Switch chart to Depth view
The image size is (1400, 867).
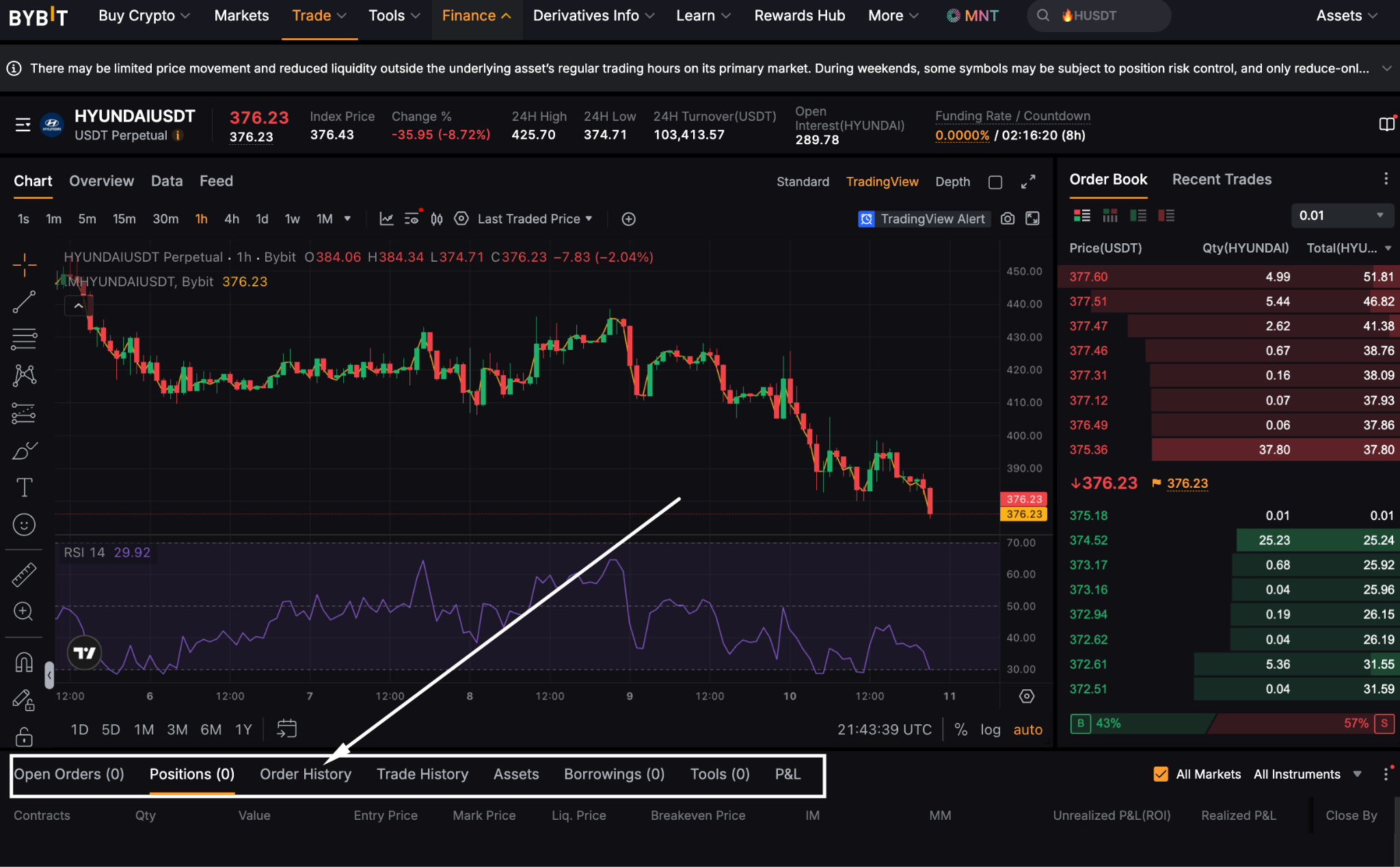[x=953, y=182]
